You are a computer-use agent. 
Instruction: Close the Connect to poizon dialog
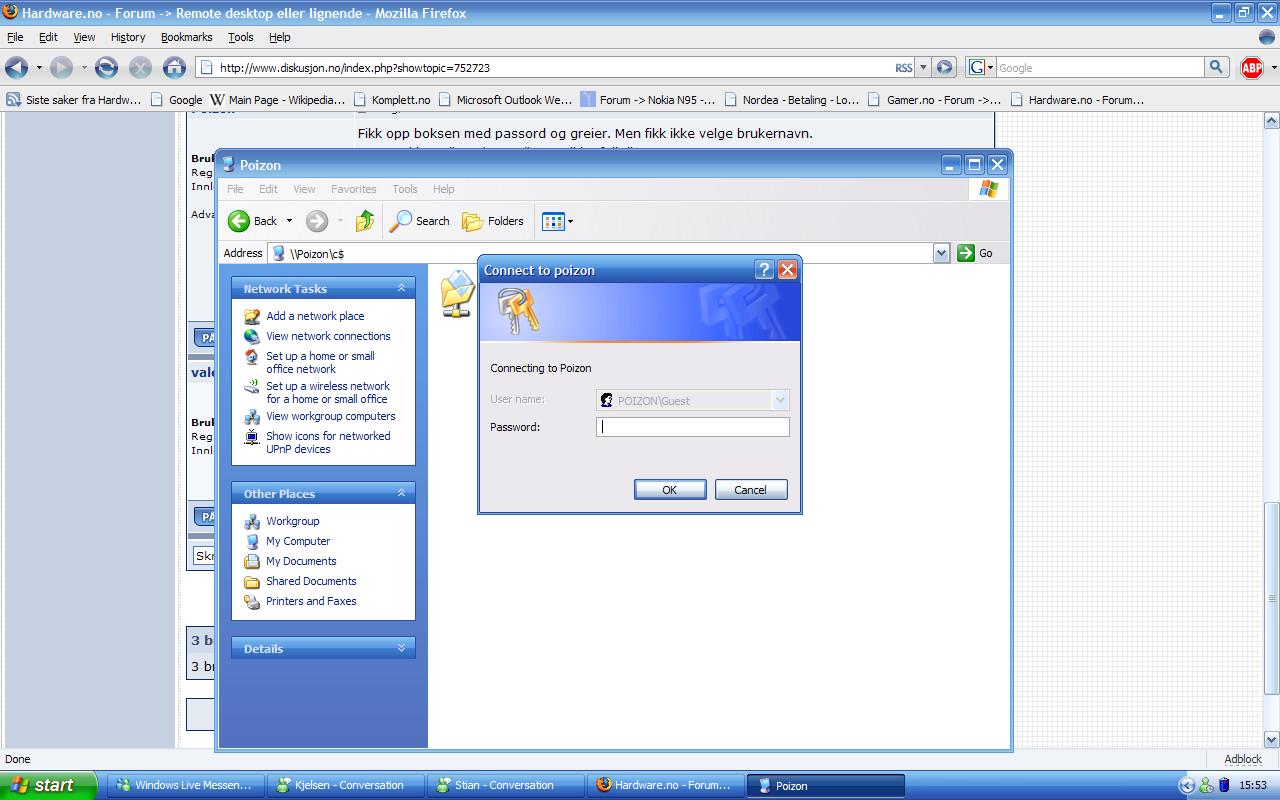(x=788, y=270)
